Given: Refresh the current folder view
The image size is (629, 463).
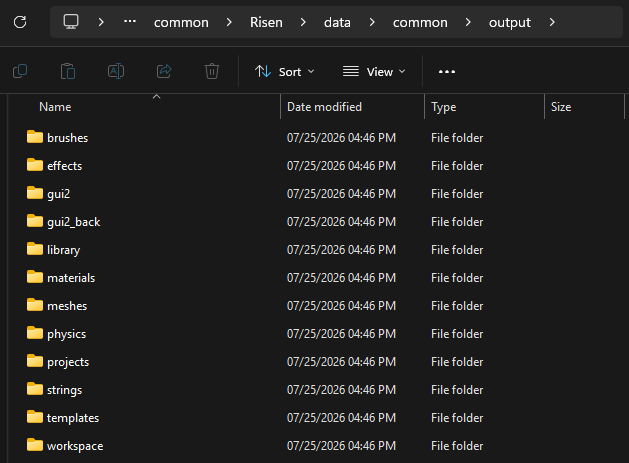Looking at the screenshot, I should click(x=20, y=22).
